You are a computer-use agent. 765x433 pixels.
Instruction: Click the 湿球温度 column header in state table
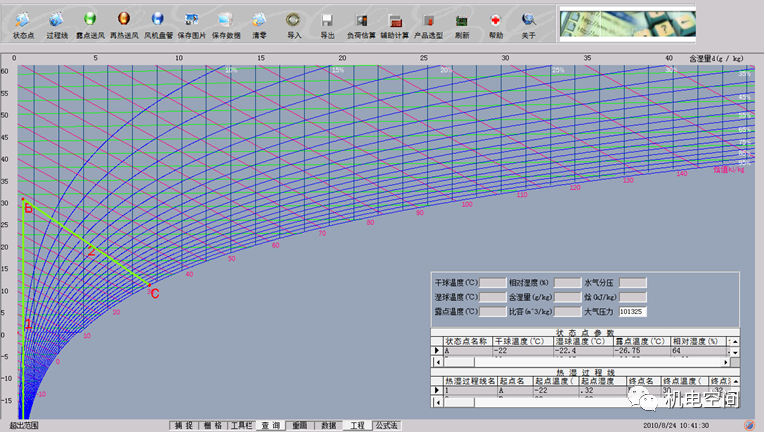coord(584,341)
